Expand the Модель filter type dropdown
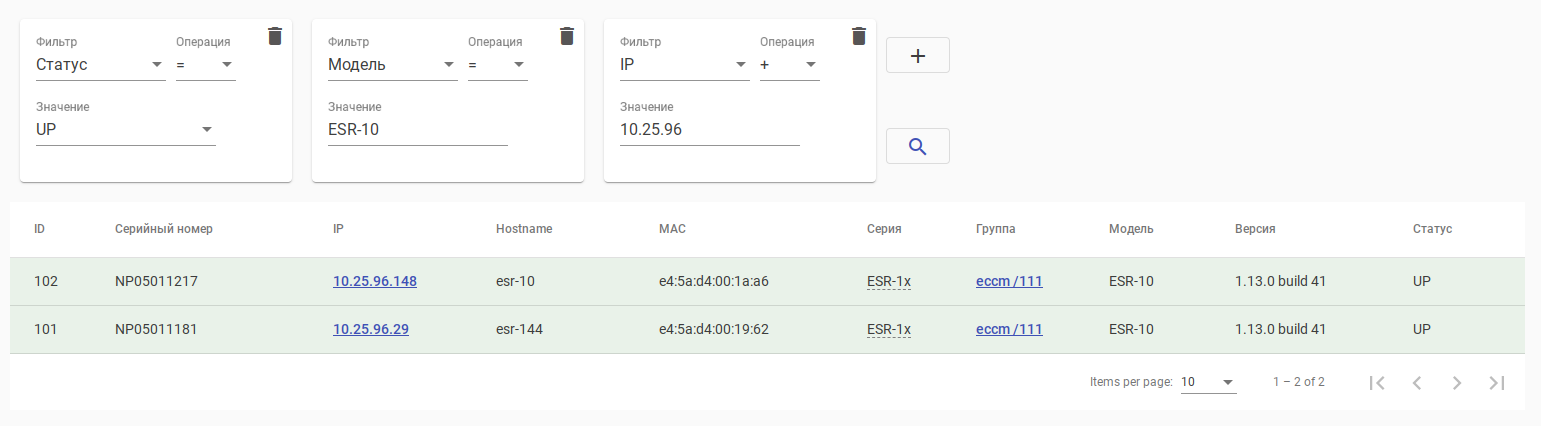 tap(392, 66)
